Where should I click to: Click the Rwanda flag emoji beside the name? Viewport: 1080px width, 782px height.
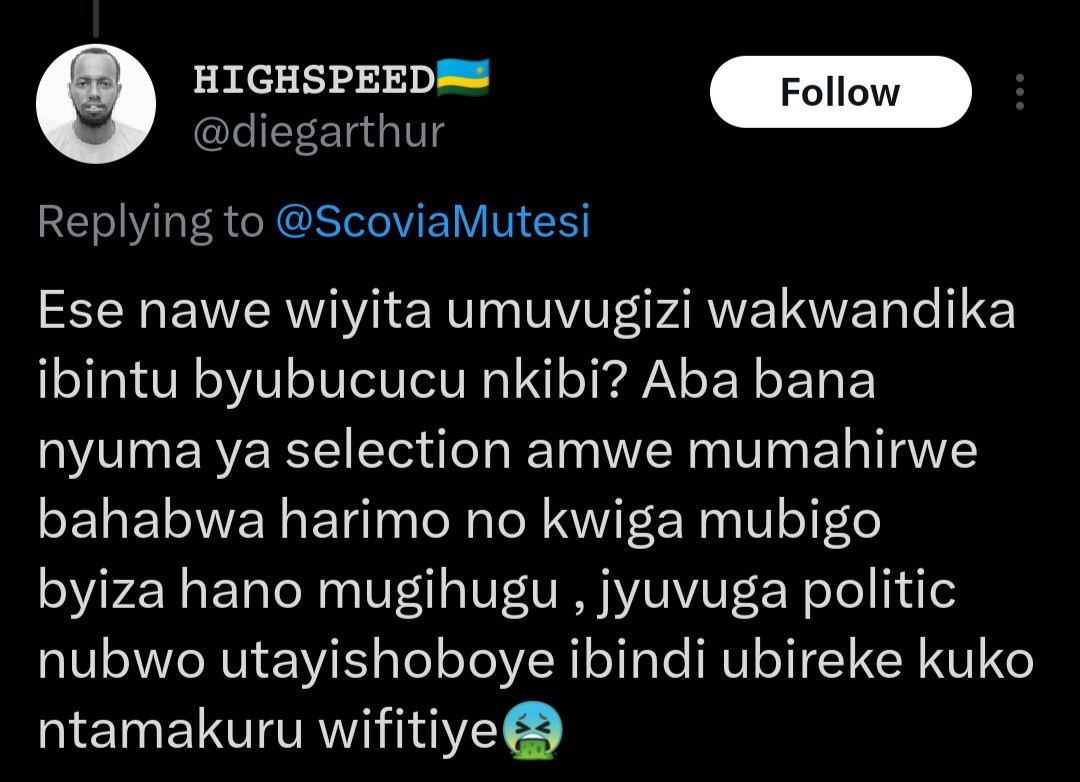click(x=463, y=77)
